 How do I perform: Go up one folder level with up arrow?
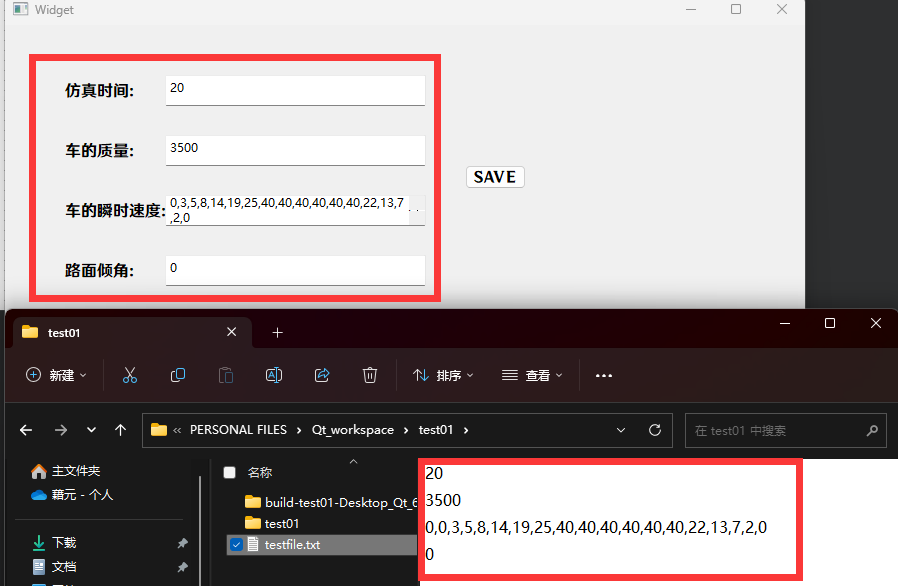[x=121, y=430]
